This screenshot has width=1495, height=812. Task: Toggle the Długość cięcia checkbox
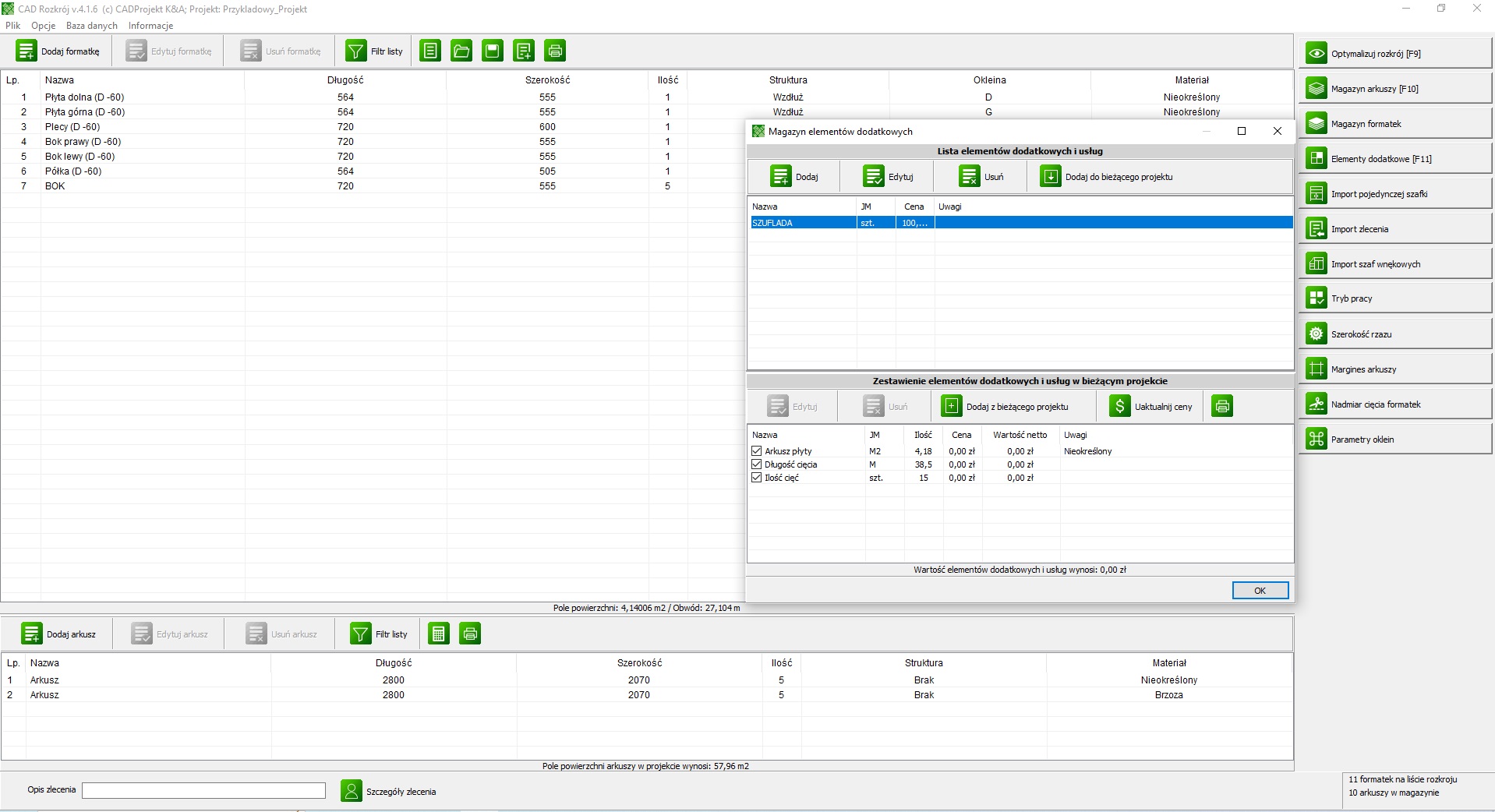[x=756, y=464]
